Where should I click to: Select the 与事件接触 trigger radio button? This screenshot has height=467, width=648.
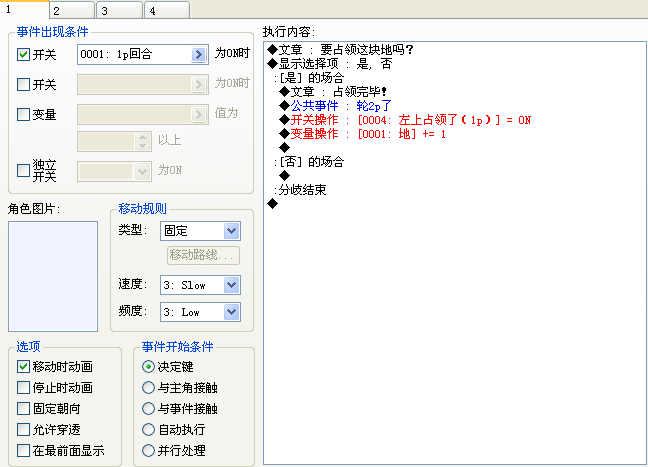148,408
